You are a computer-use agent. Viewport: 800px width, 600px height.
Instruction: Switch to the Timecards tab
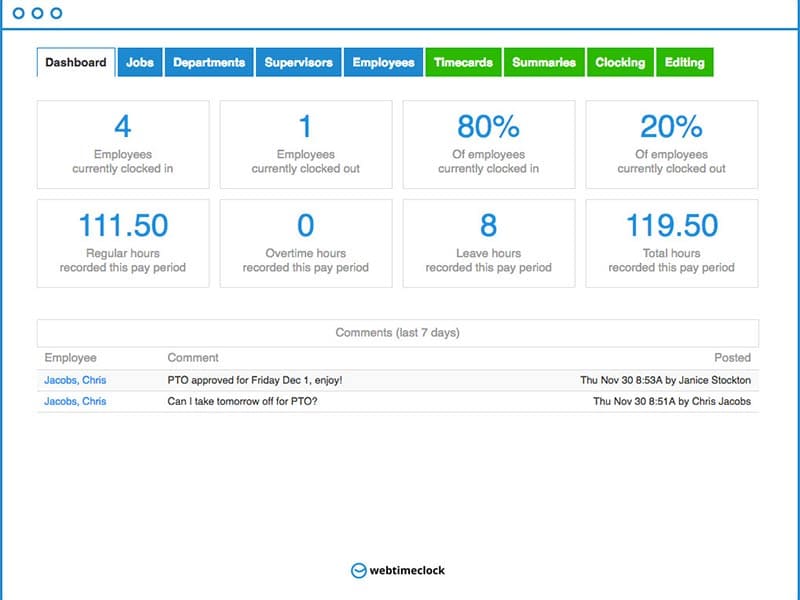coord(462,62)
